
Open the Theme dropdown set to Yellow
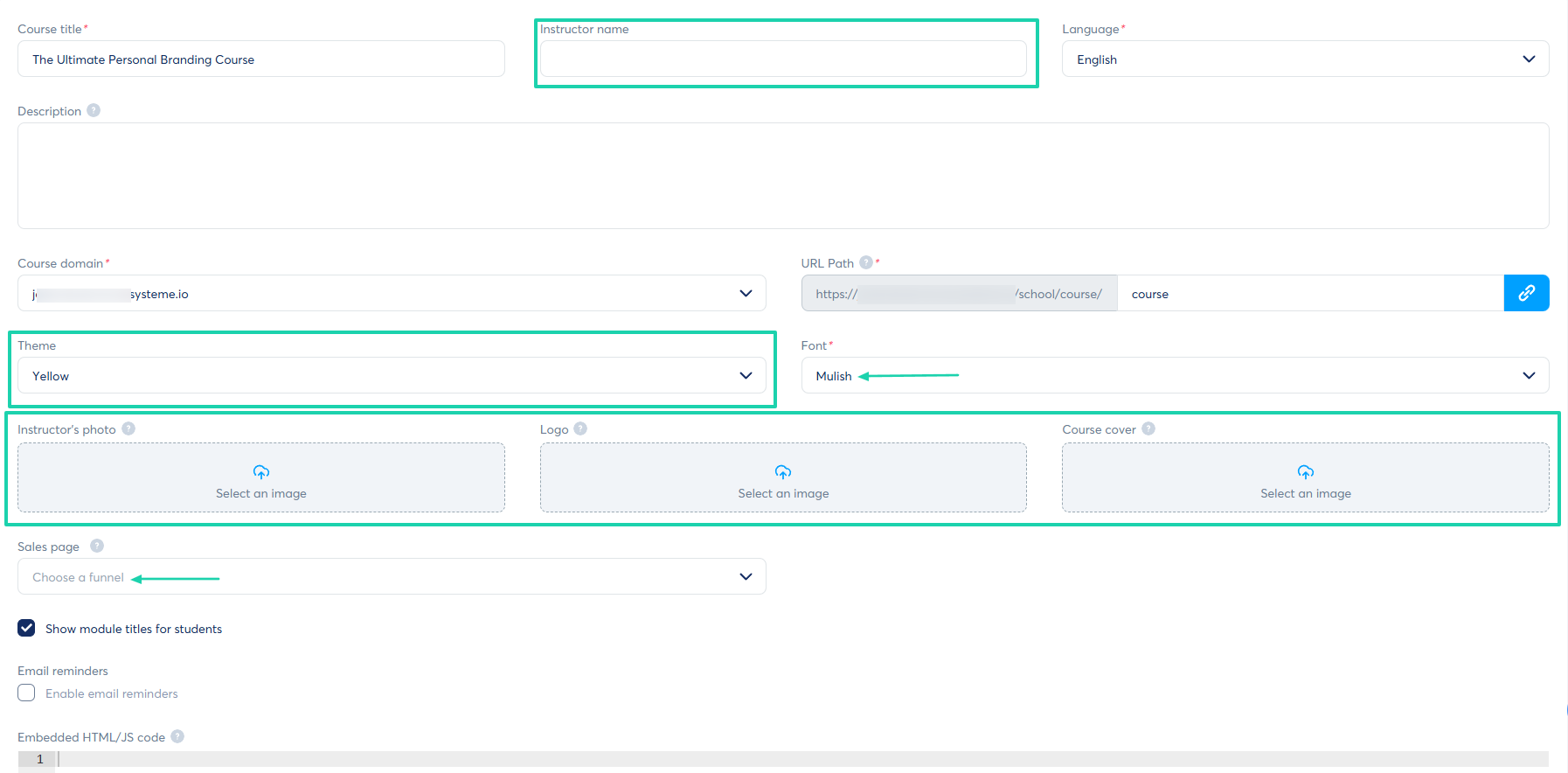[x=392, y=375]
